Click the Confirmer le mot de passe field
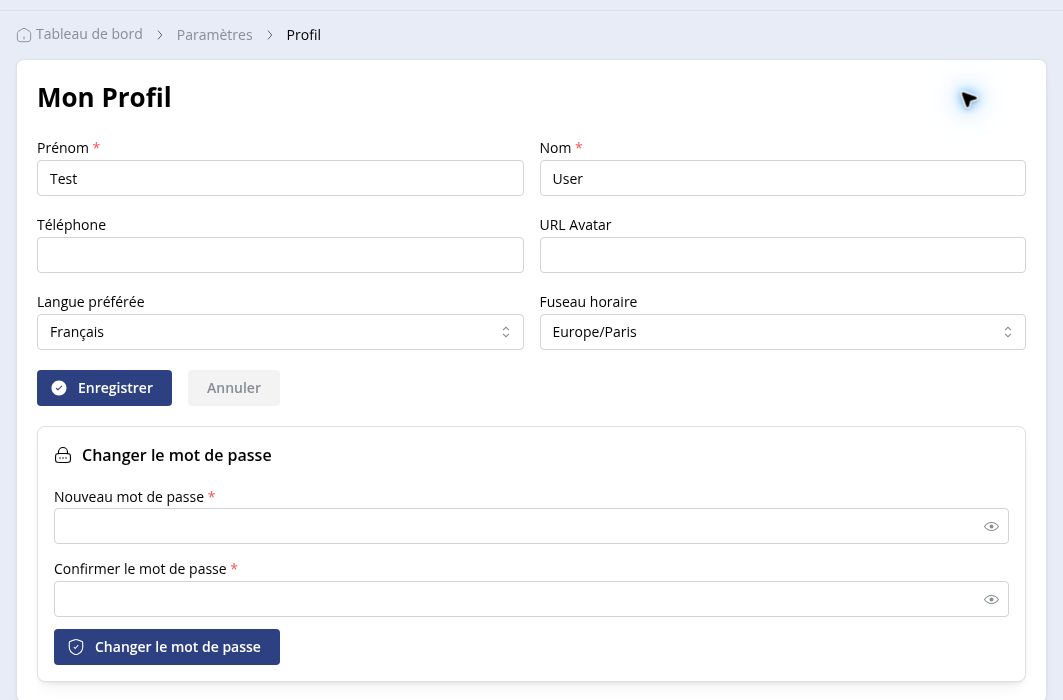 [x=531, y=599]
